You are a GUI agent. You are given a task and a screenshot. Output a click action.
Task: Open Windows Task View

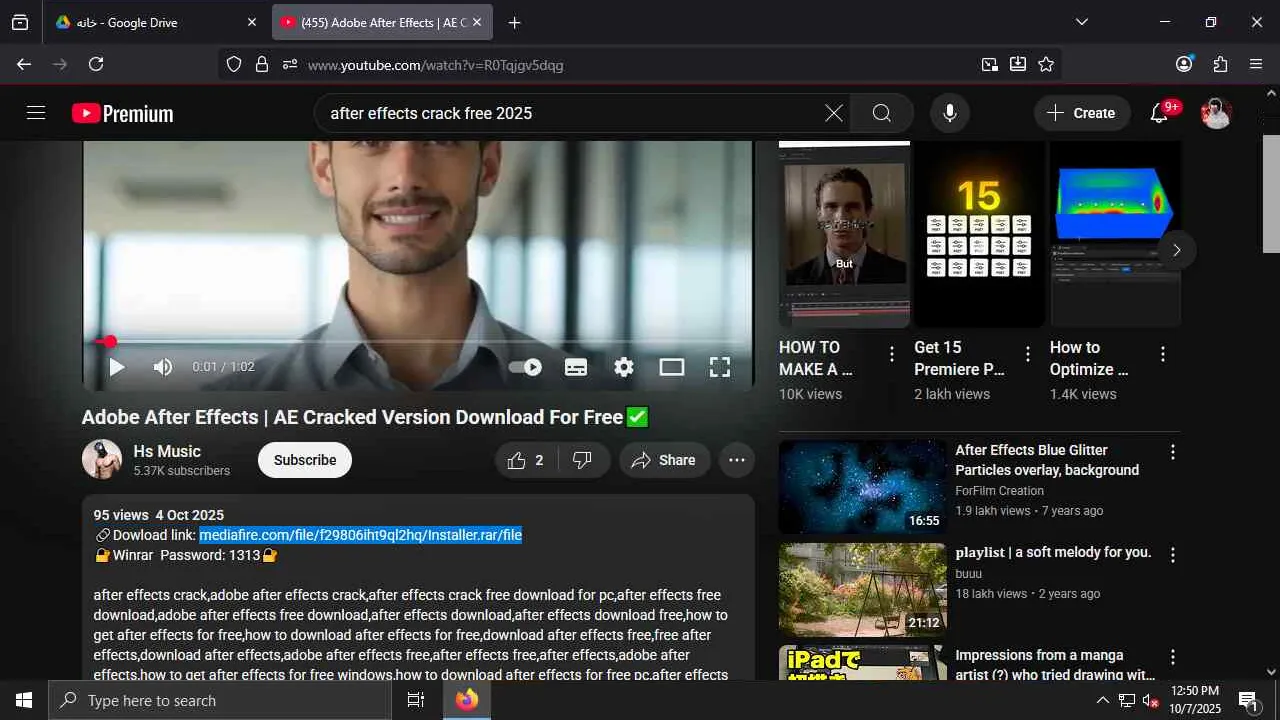click(x=416, y=700)
